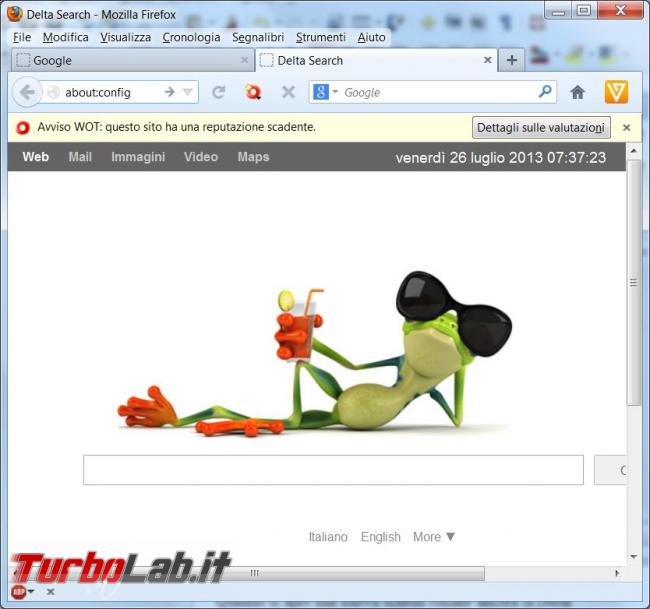
Task: Choose the Italiano language link
Action: (x=328, y=537)
